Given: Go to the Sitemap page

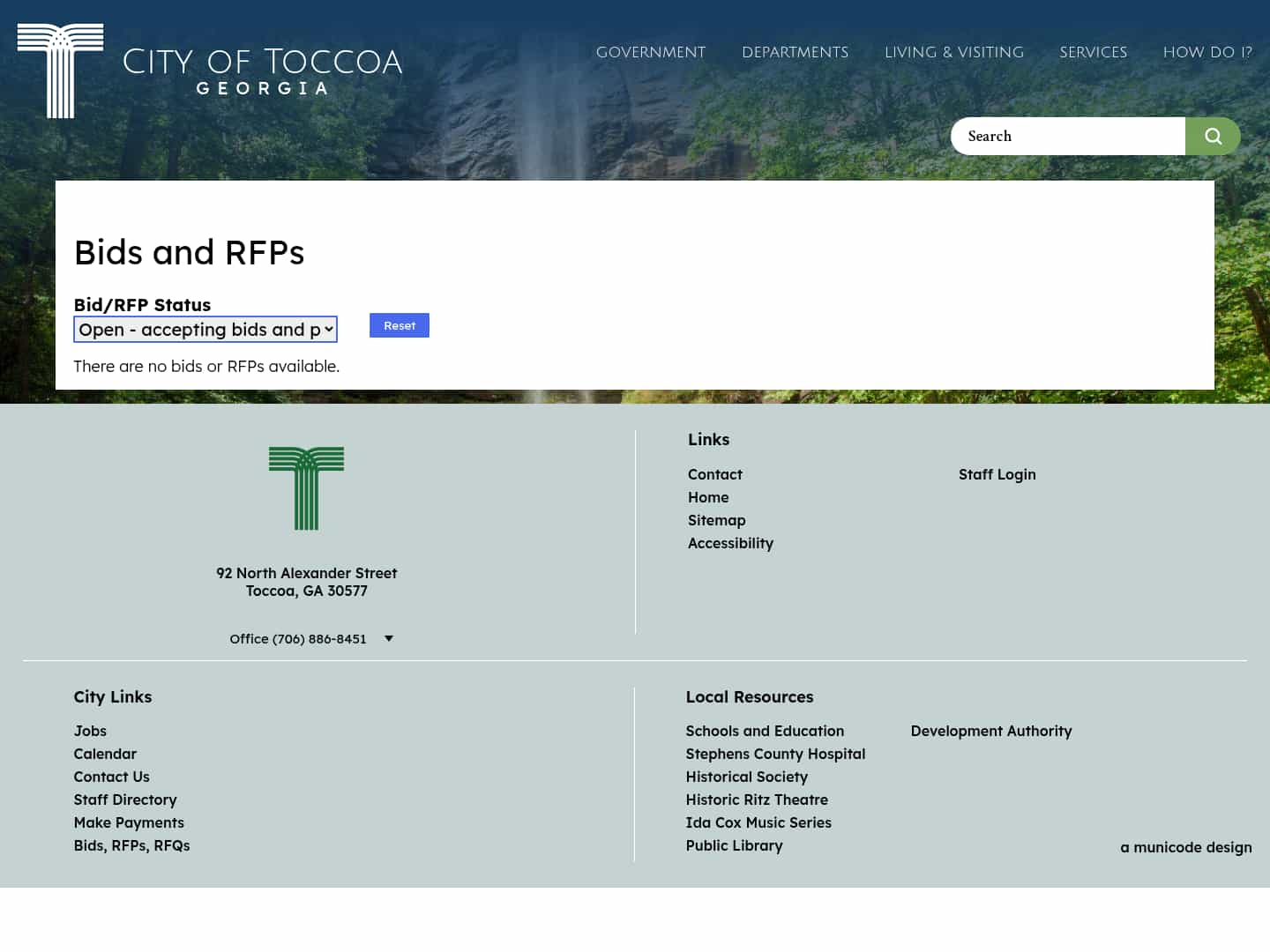Looking at the screenshot, I should (716, 520).
